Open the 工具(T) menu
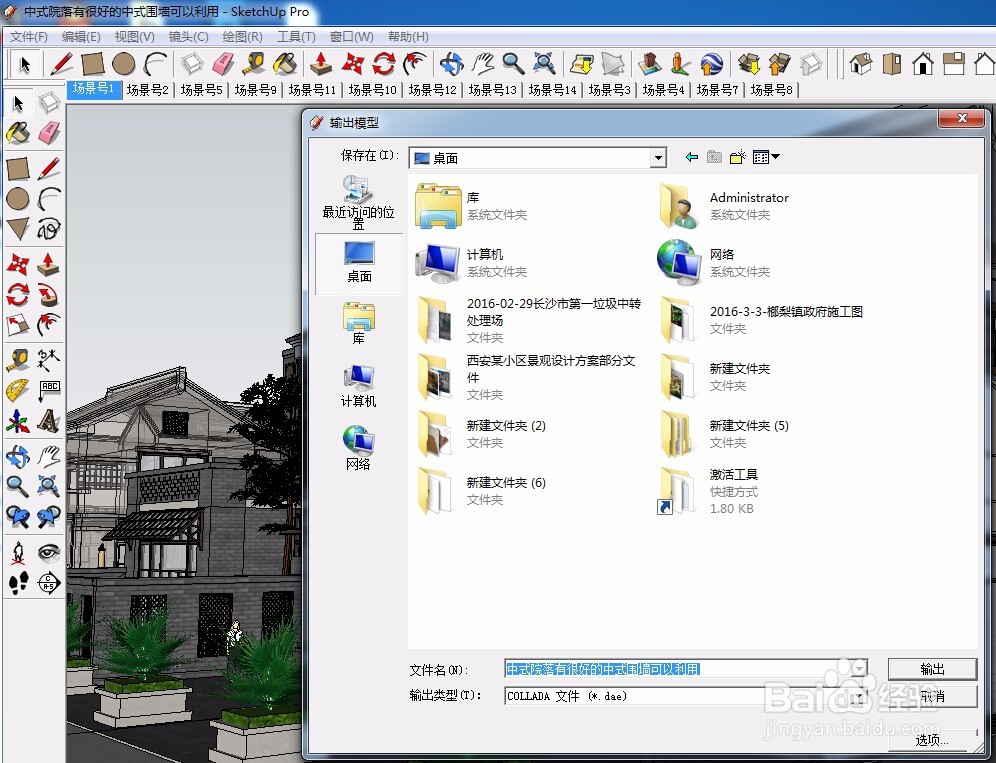Image resolution: width=996 pixels, height=763 pixels. click(x=296, y=36)
